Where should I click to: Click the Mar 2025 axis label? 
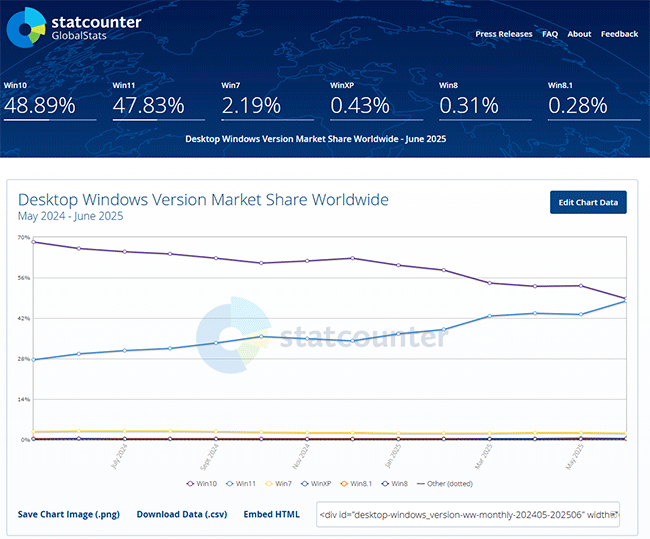click(x=484, y=456)
